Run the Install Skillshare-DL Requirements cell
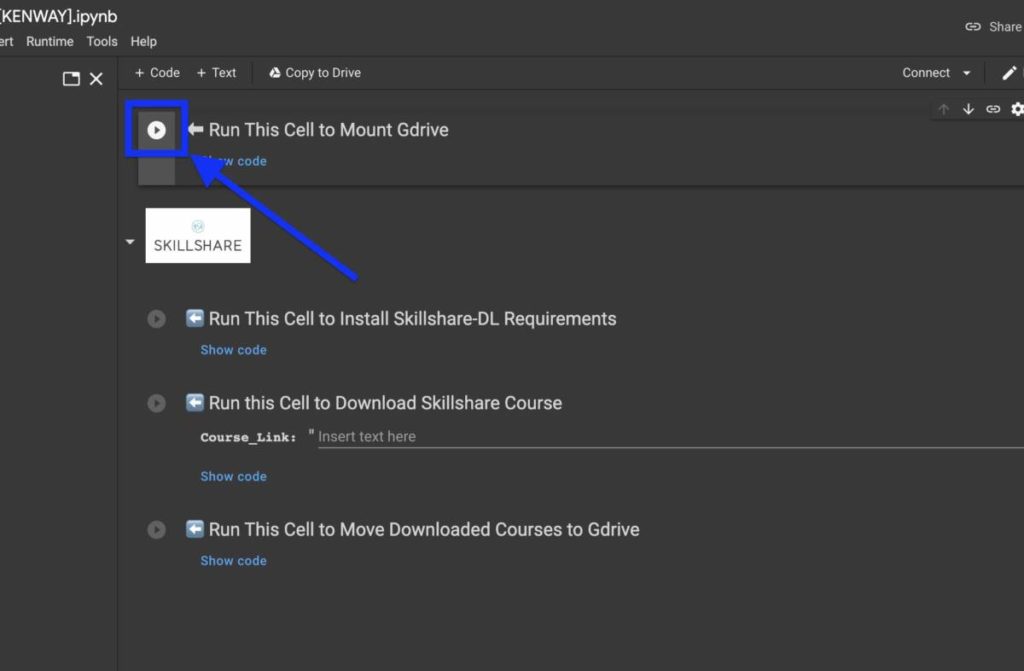 pyautogui.click(x=156, y=319)
